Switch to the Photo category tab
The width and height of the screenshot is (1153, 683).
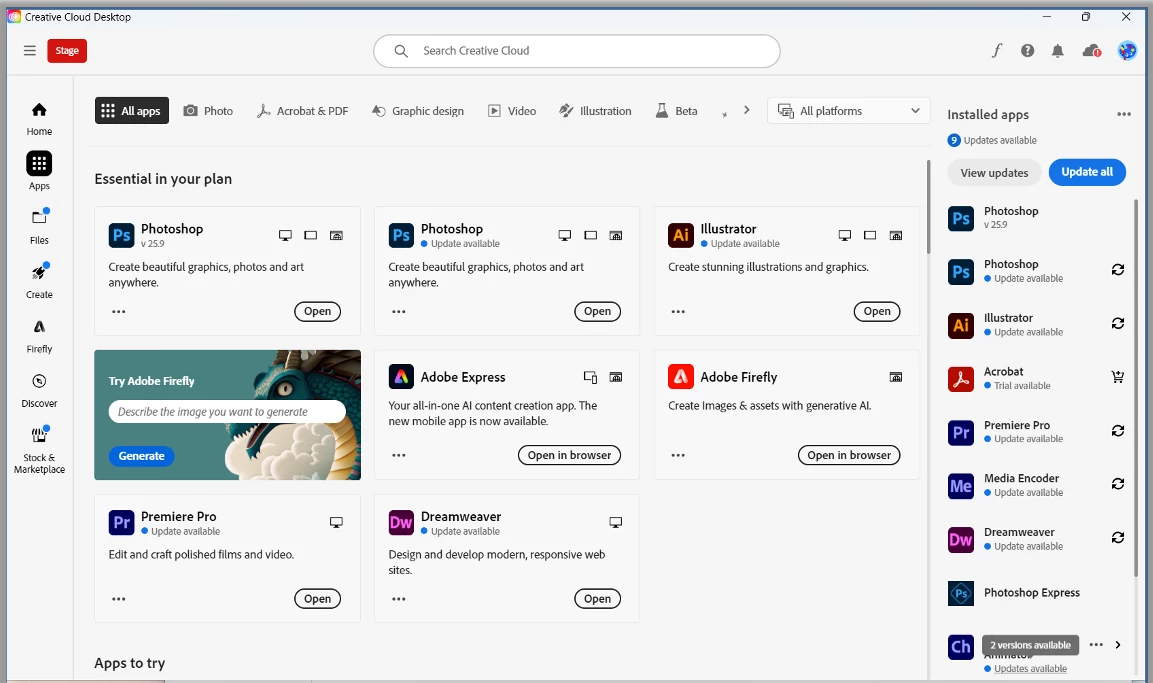click(x=208, y=111)
